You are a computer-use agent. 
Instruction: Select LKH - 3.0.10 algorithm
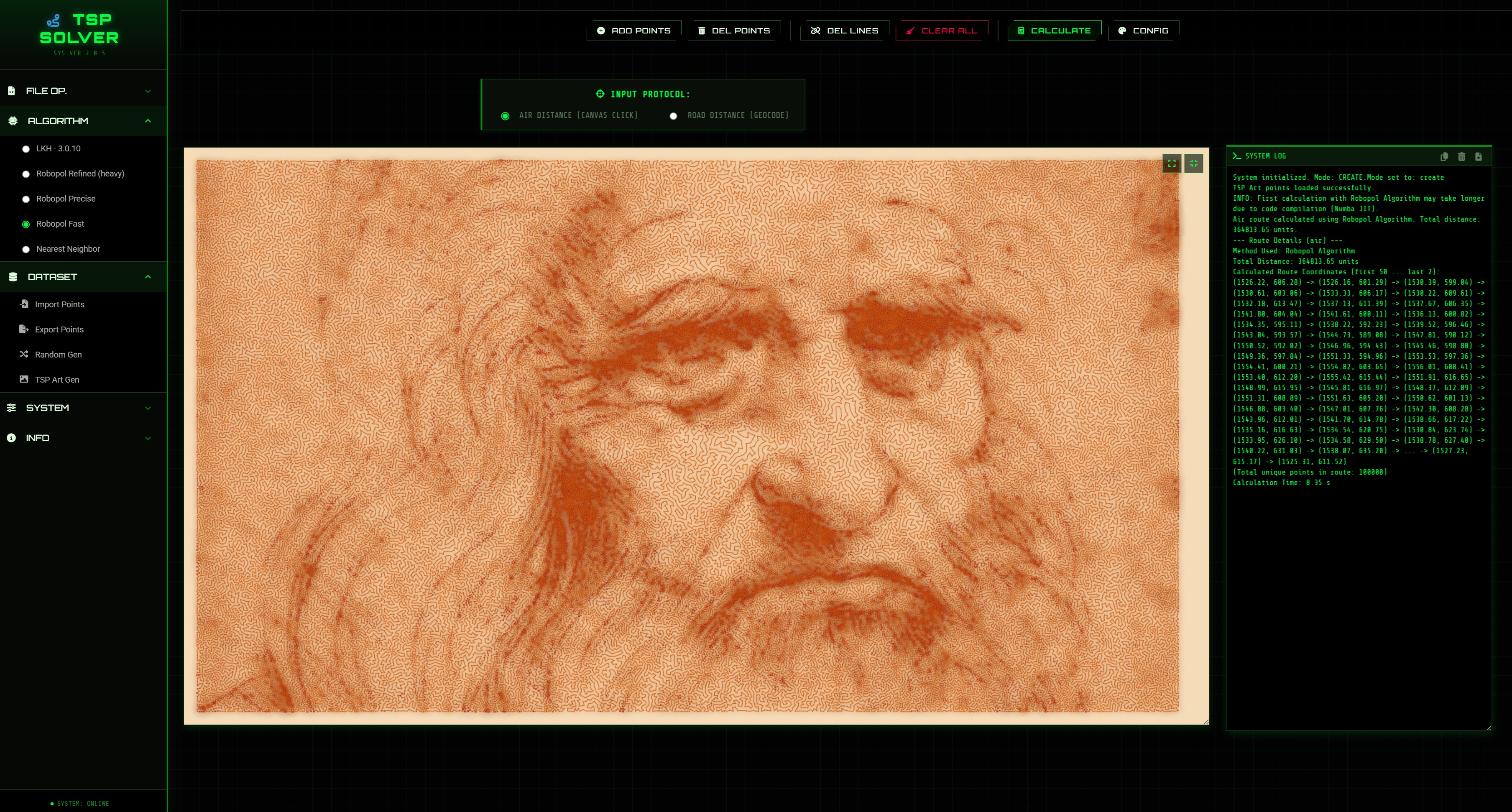click(x=58, y=148)
